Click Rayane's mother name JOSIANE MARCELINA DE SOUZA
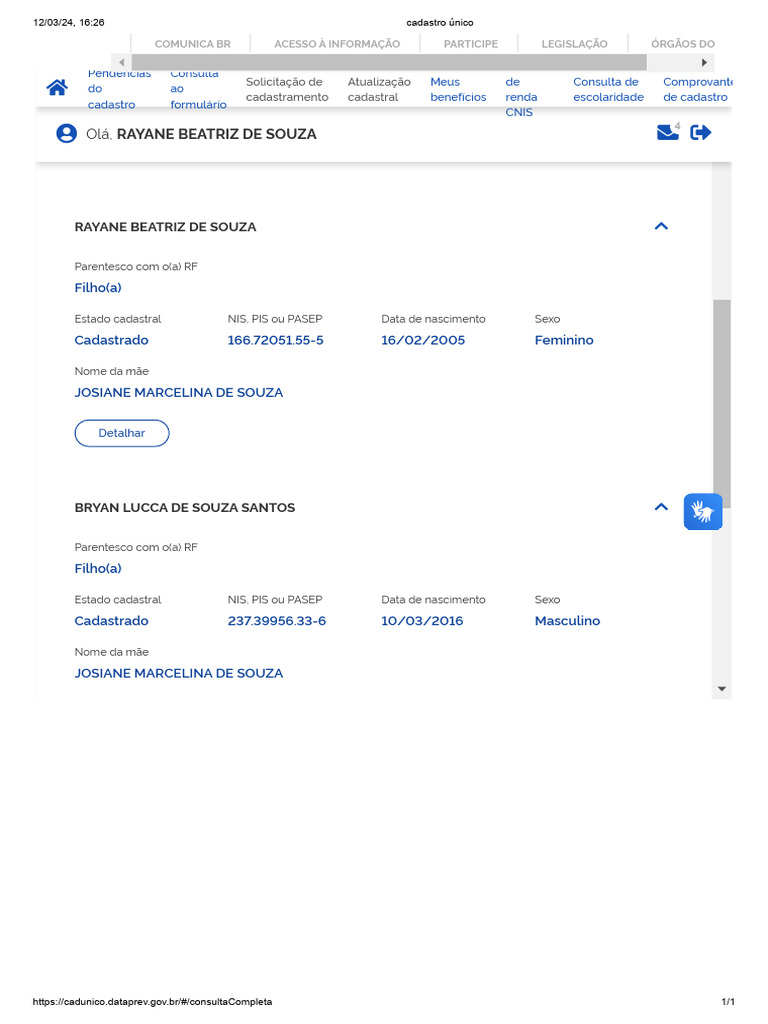The width and height of the screenshot is (768, 1024). click(178, 392)
